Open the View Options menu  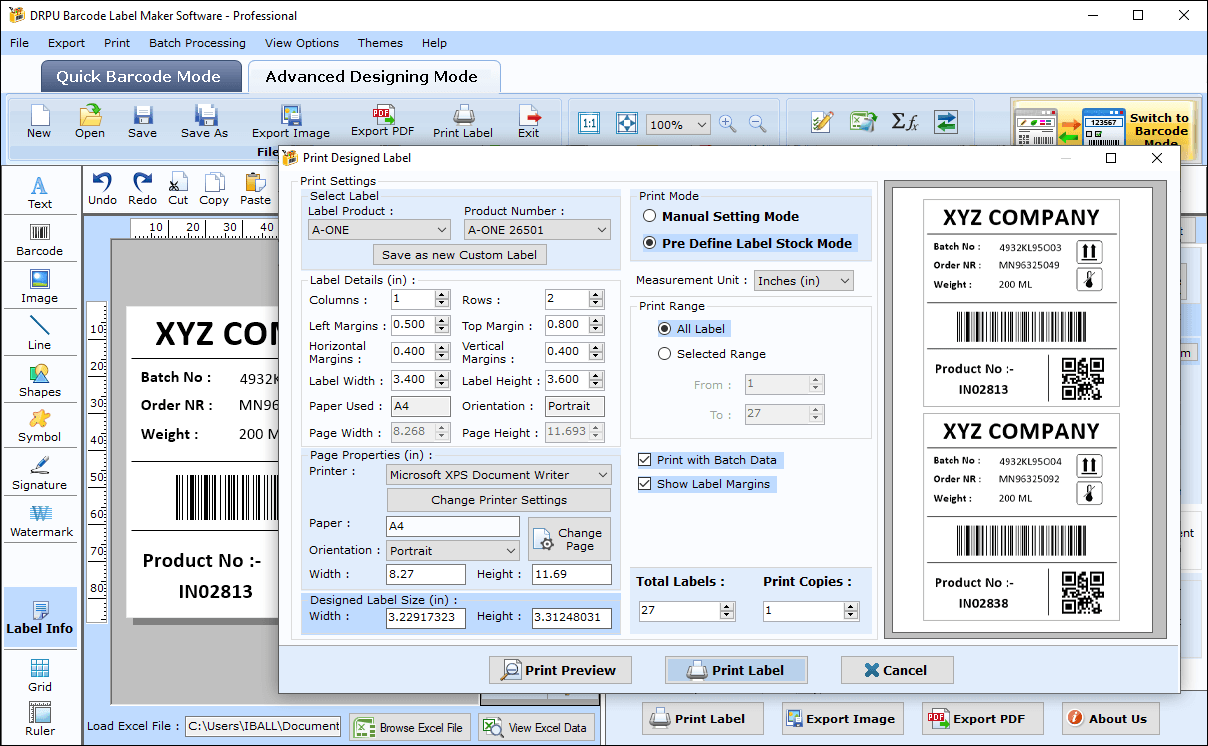[x=301, y=43]
